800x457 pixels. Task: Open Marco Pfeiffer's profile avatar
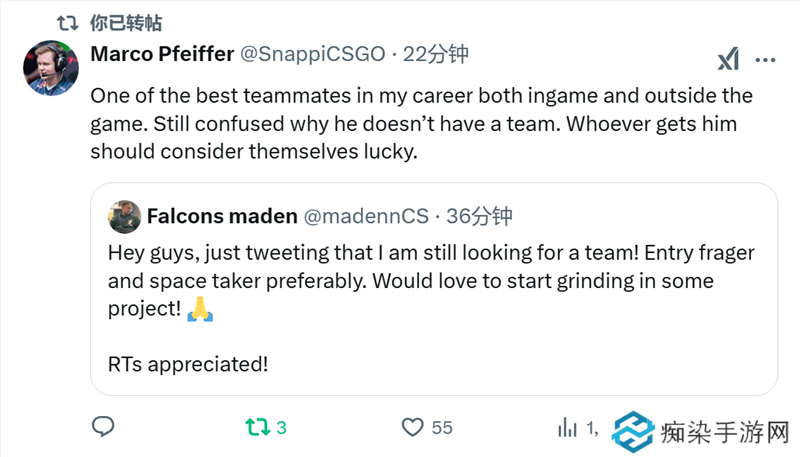49,68
